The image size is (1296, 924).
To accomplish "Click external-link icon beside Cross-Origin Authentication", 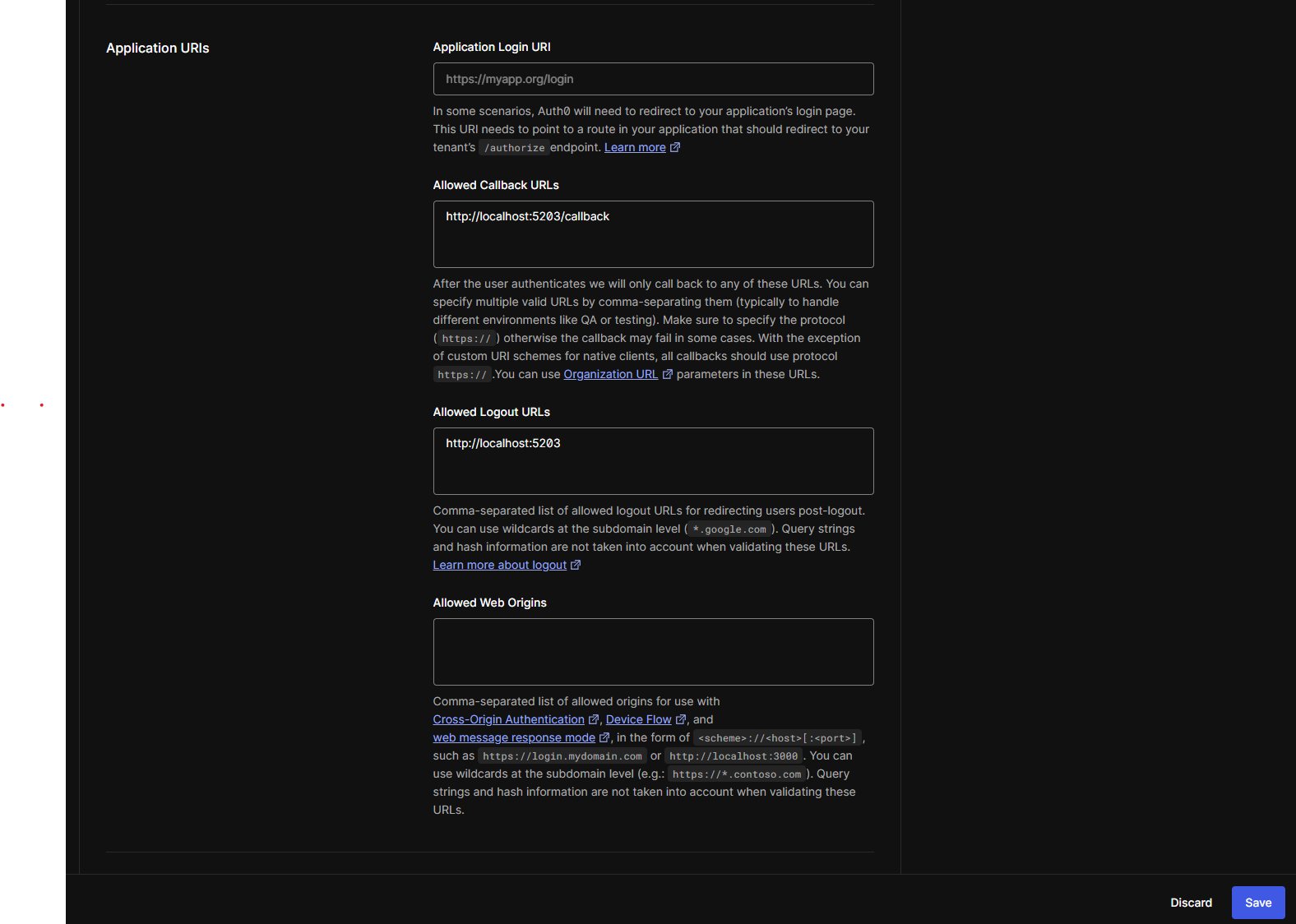I will click(x=594, y=719).
